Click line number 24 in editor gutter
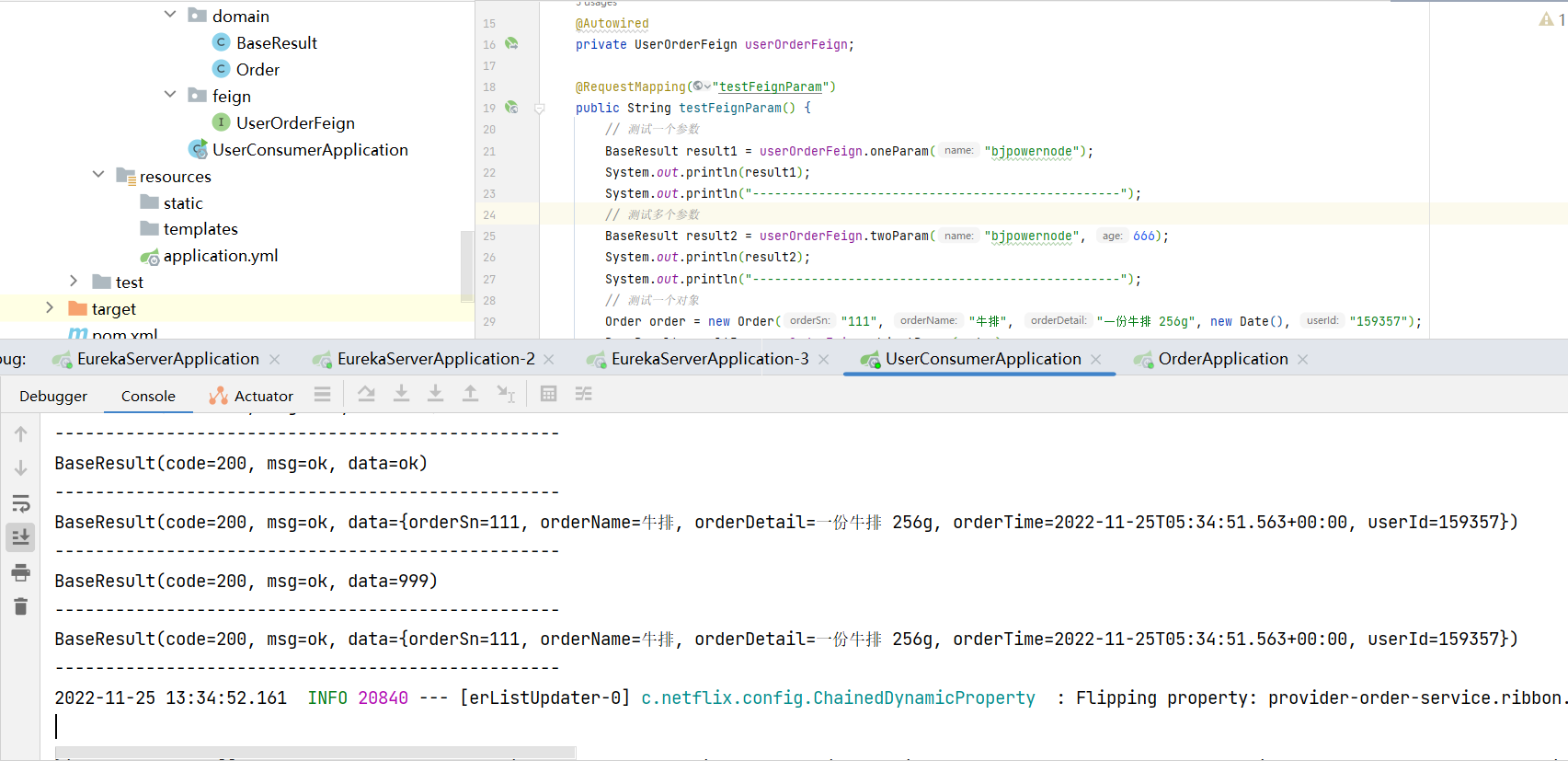Viewport: 1568px width, 761px height. tap(489, 214)
